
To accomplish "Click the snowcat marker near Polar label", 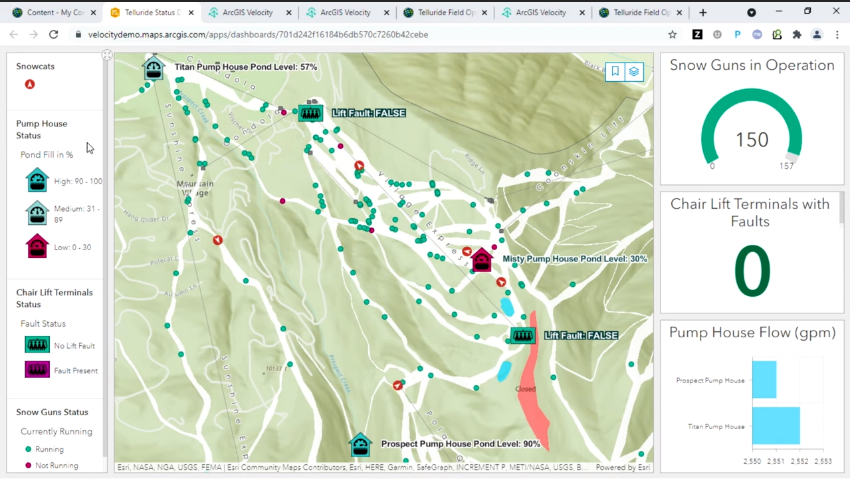I will point(398,385).
